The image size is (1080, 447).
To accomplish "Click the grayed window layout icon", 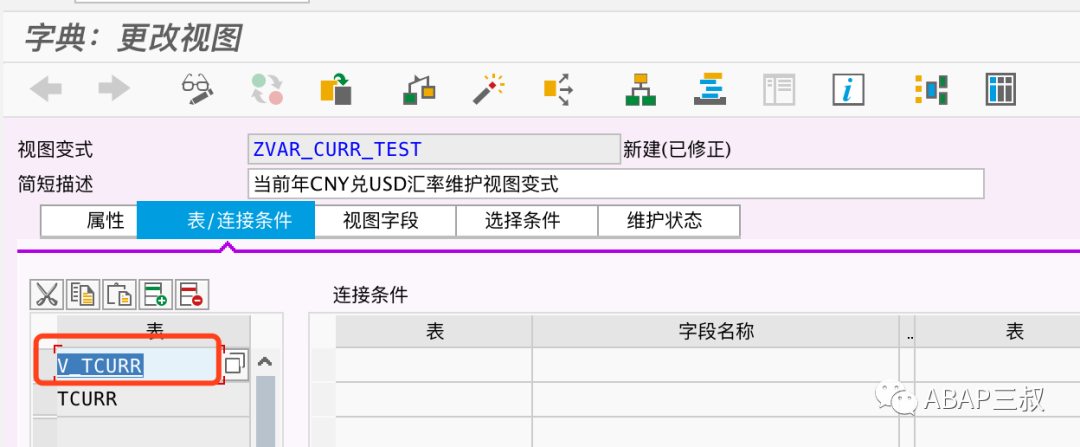I will (x=779, y=89).
